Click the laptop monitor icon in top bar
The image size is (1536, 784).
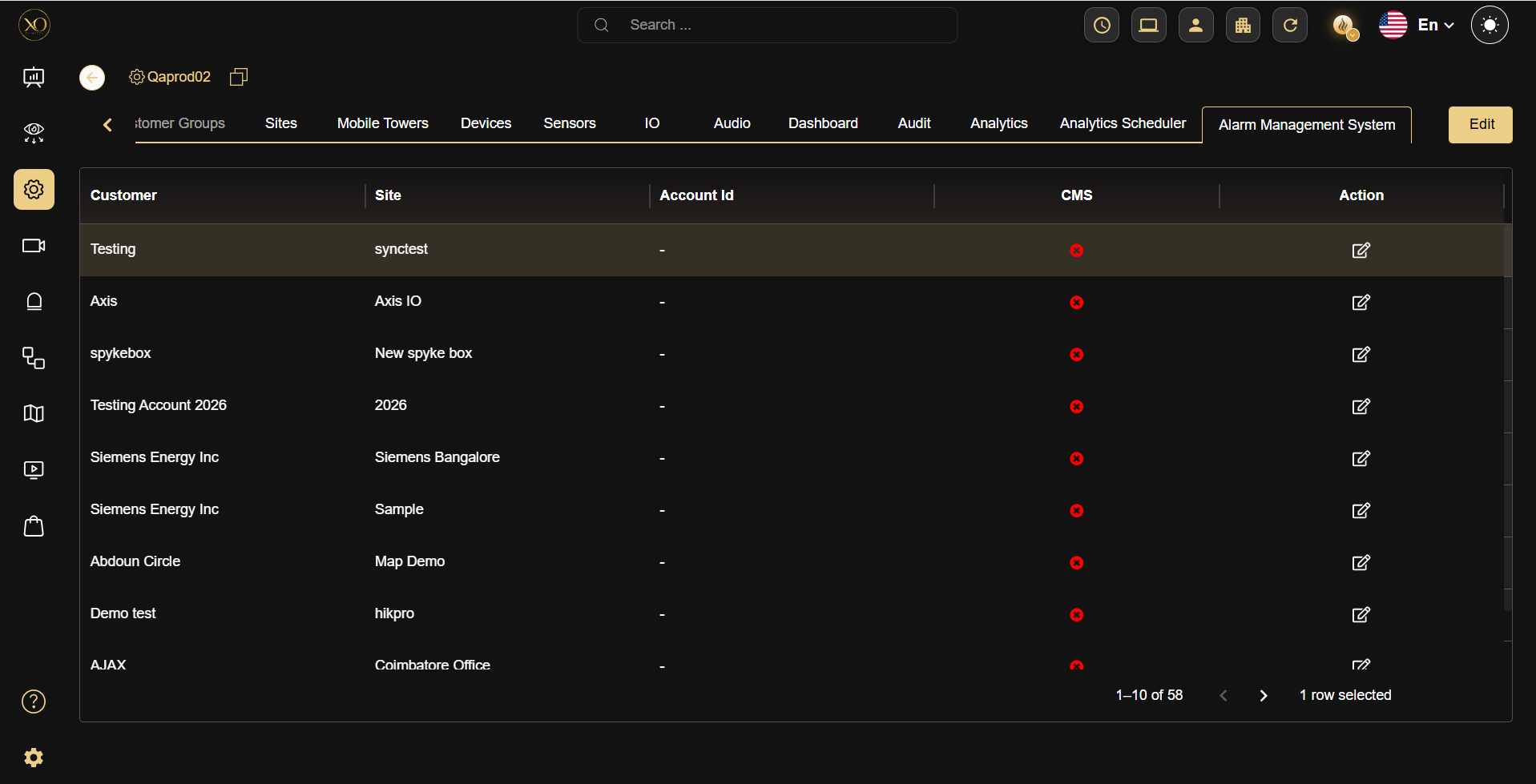[1149, 25]
